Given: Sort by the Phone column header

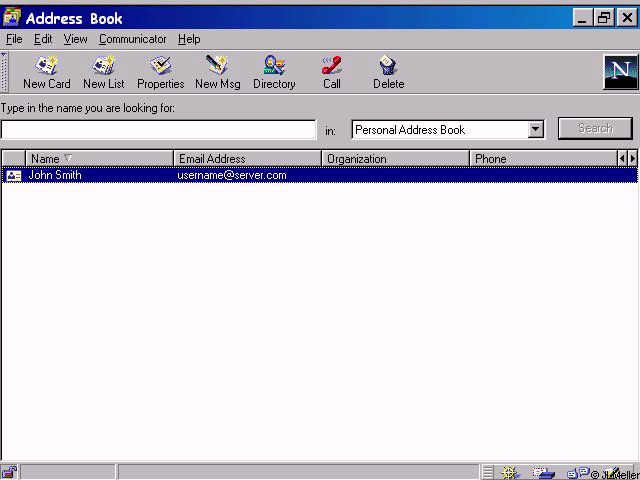Looking at the screenshot, I should point(543,158).
